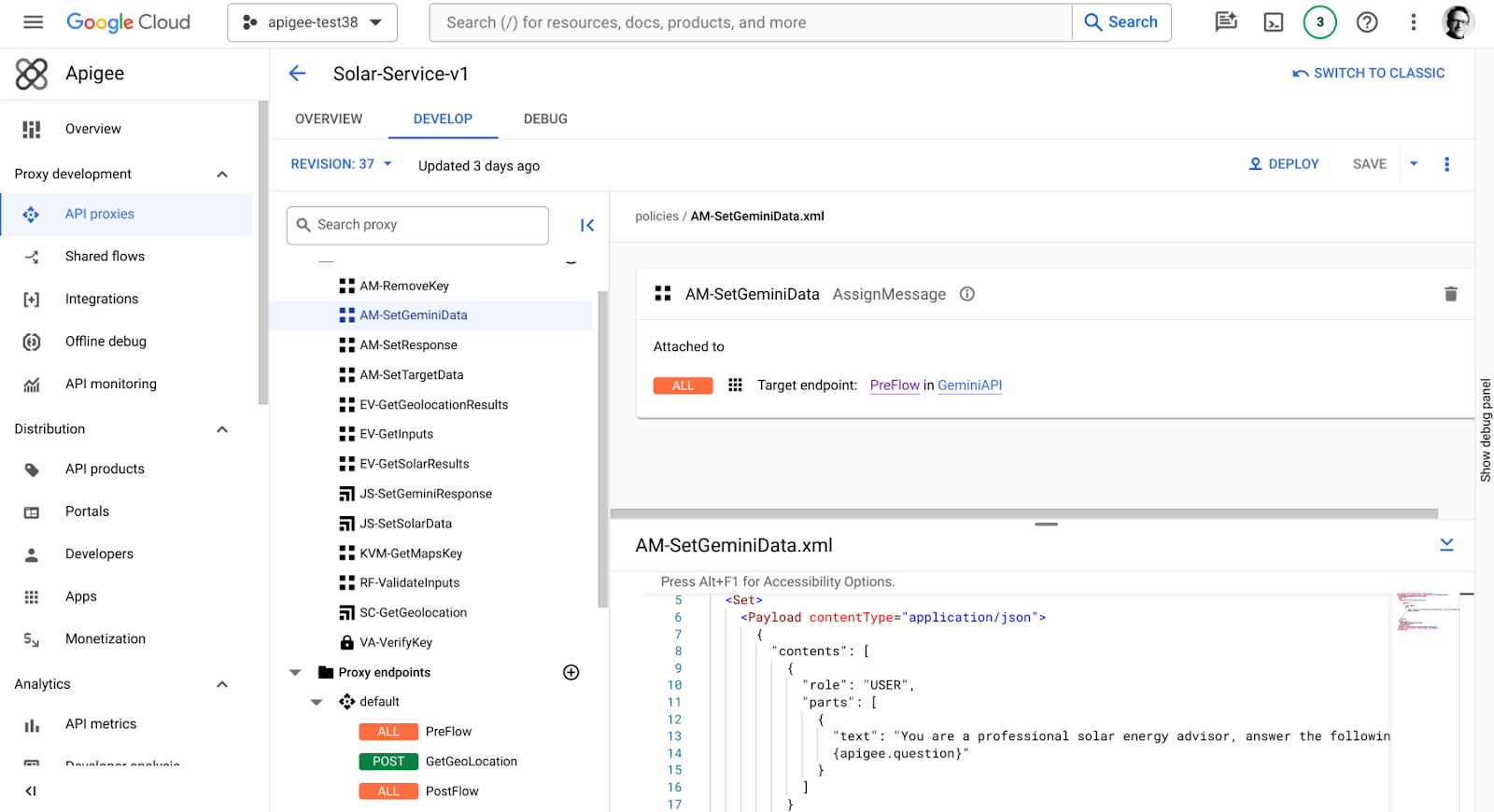This screenshot has height=812, width=1494.
Task: Switch to the Overview tab
Action: (329, 119)
